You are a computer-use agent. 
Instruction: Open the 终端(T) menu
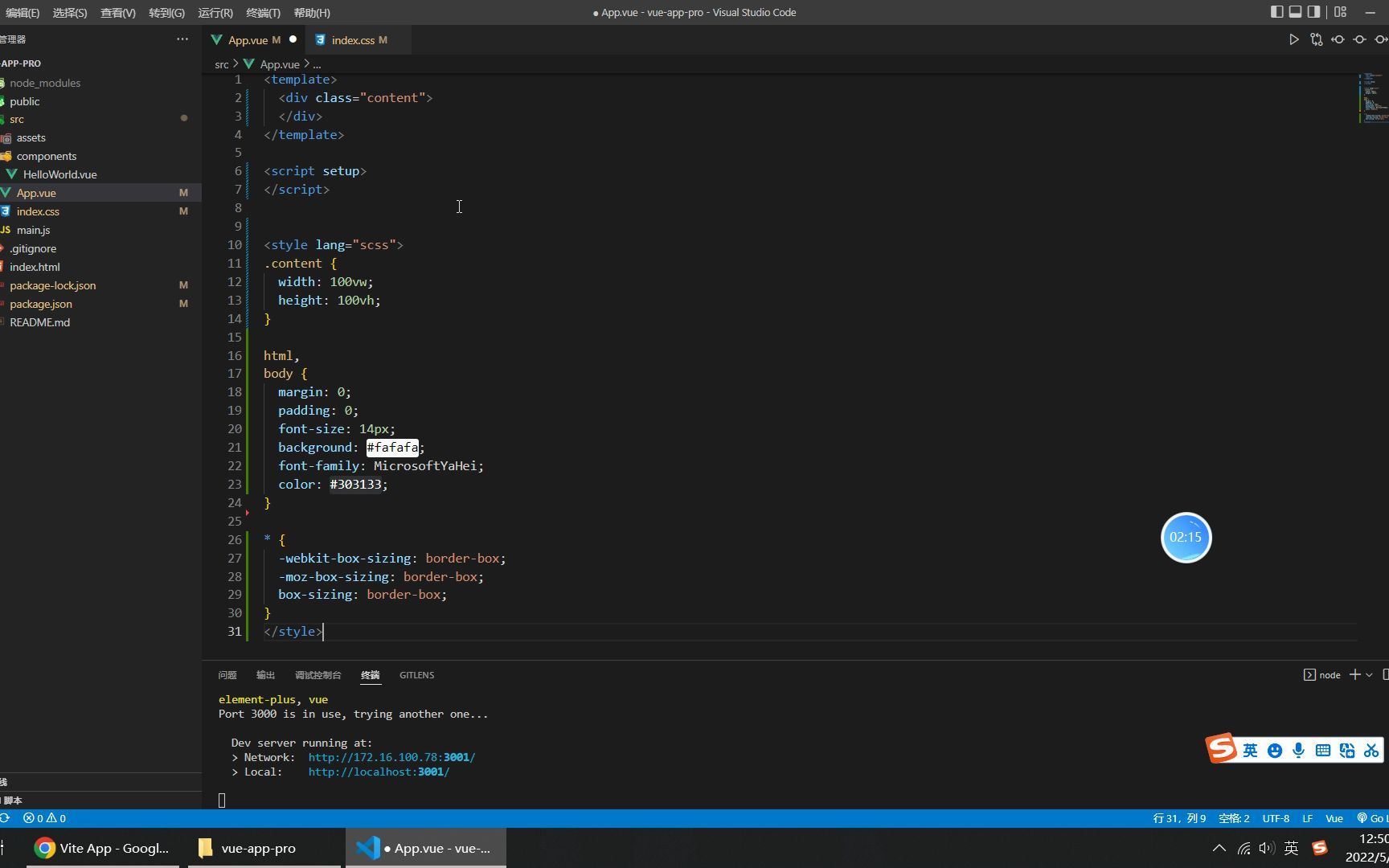pos(263,13)
